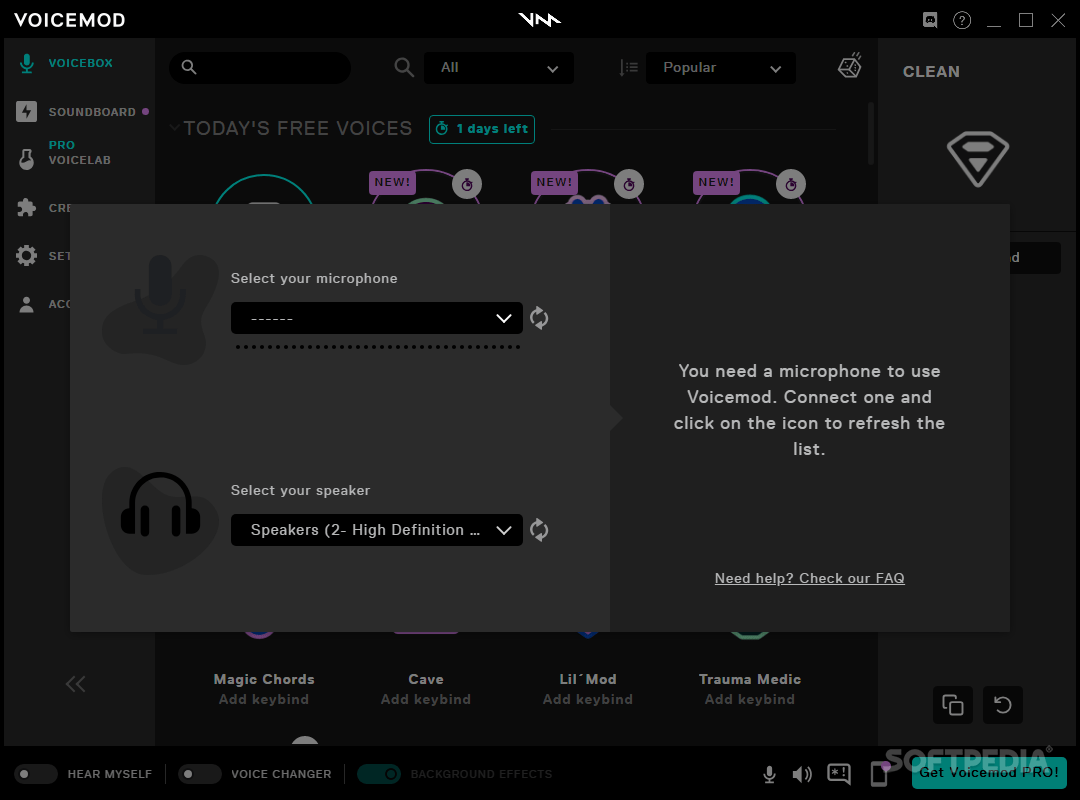
Task: Select the Trauma Medic voice label
Action: pyautogui.click(x=749, y=679)
